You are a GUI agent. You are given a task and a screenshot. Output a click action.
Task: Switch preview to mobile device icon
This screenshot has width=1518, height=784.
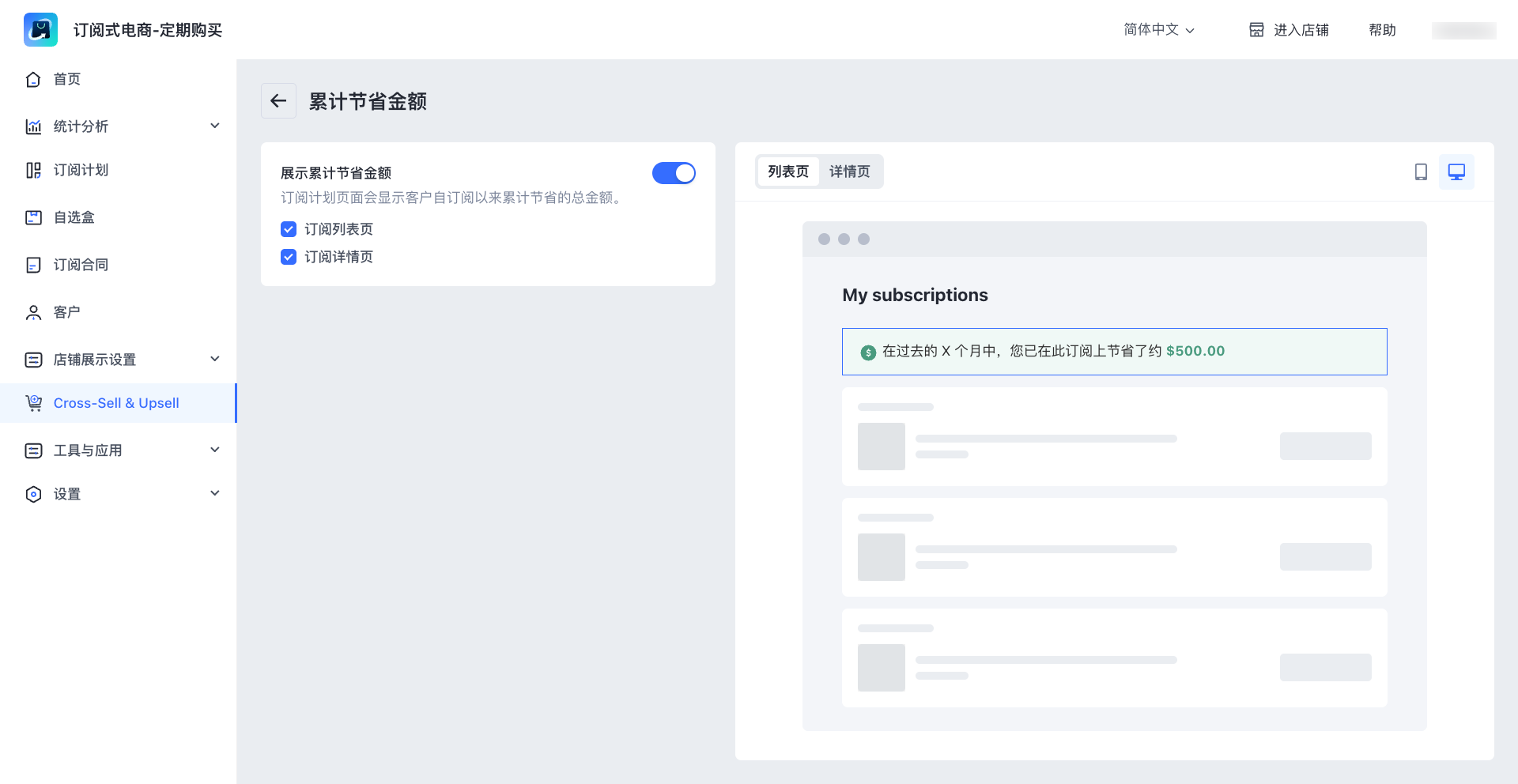tap(1421, 172)
